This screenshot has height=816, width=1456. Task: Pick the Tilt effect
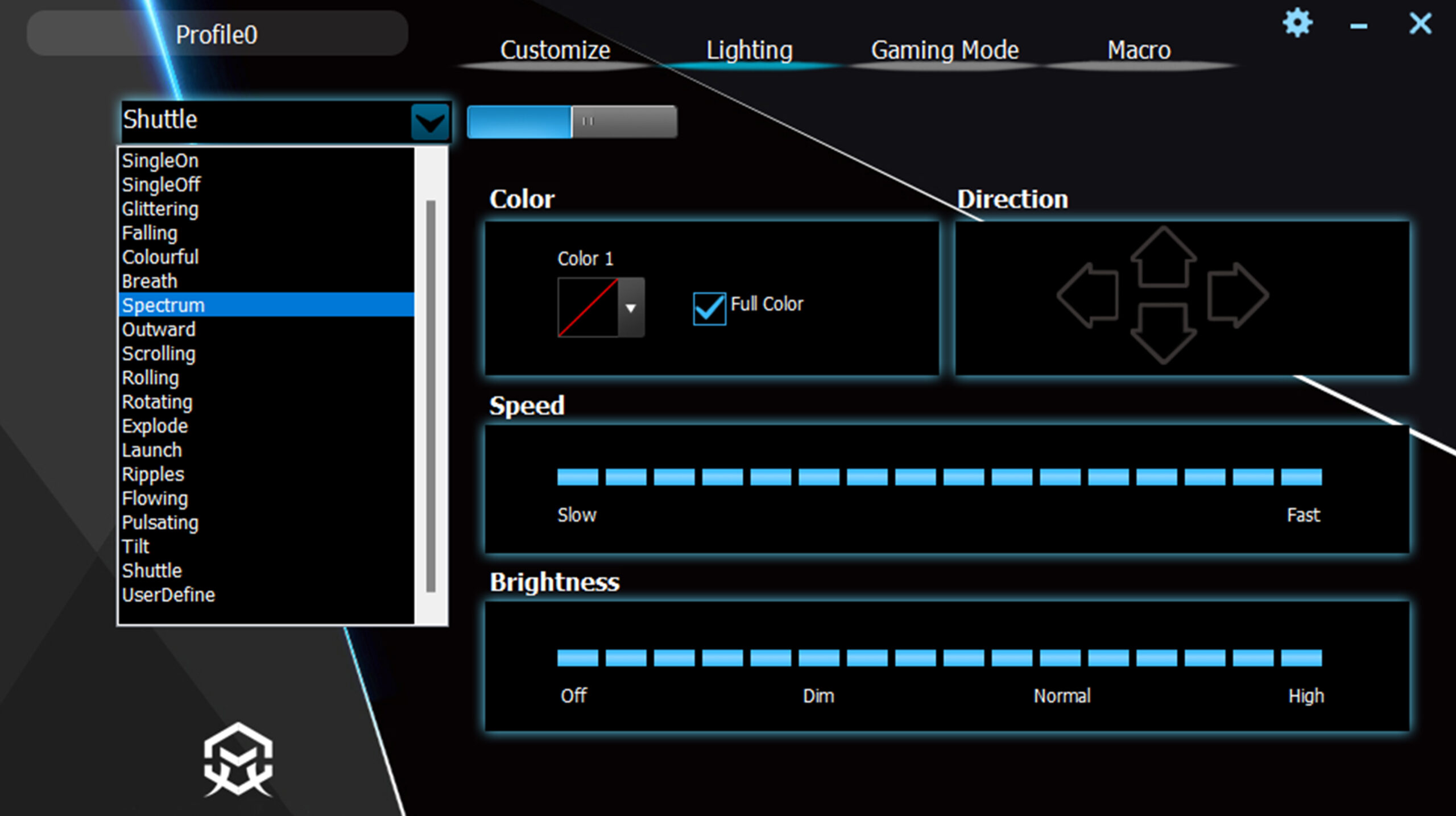tap(266, 546)
